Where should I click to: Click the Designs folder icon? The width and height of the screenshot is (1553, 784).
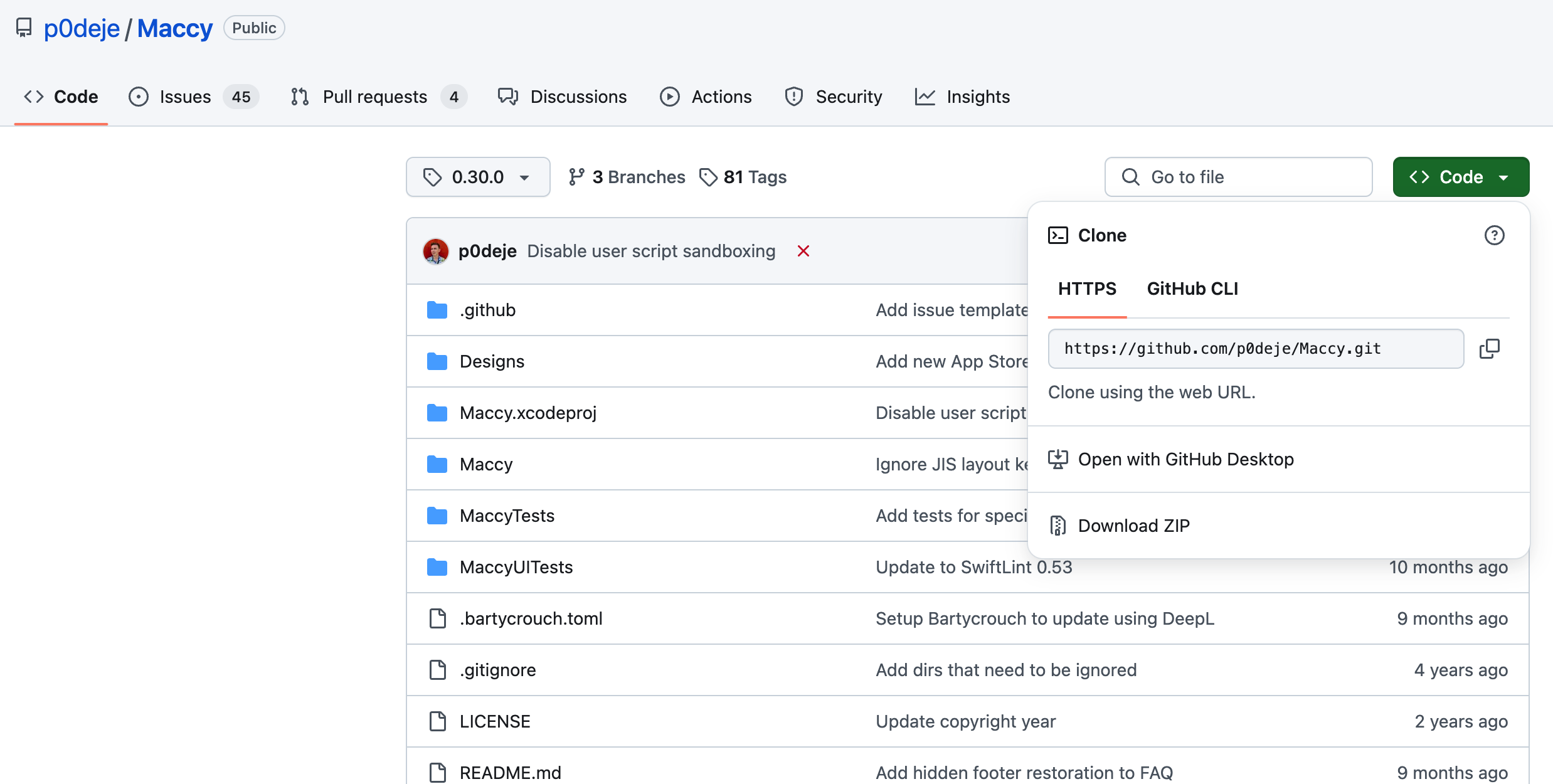[x=437, y=361]
